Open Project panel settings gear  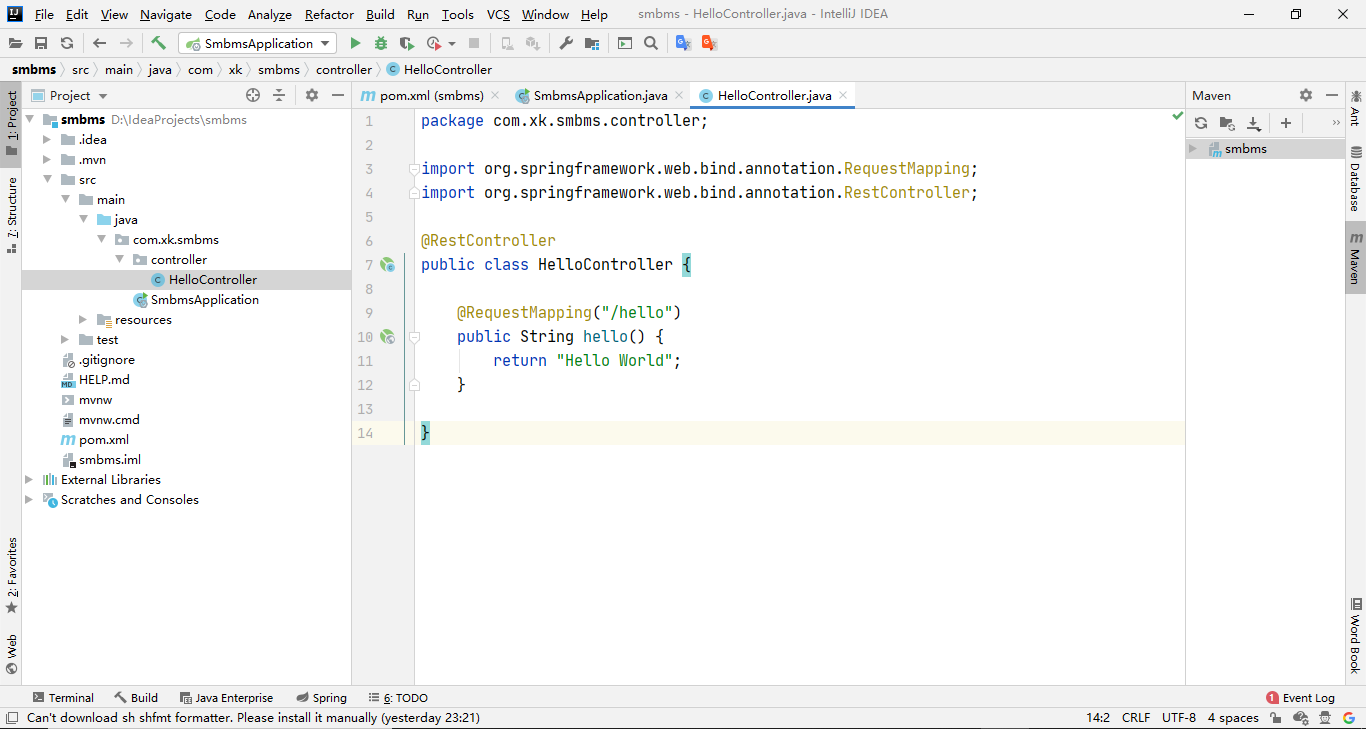(x=312, y=95)
